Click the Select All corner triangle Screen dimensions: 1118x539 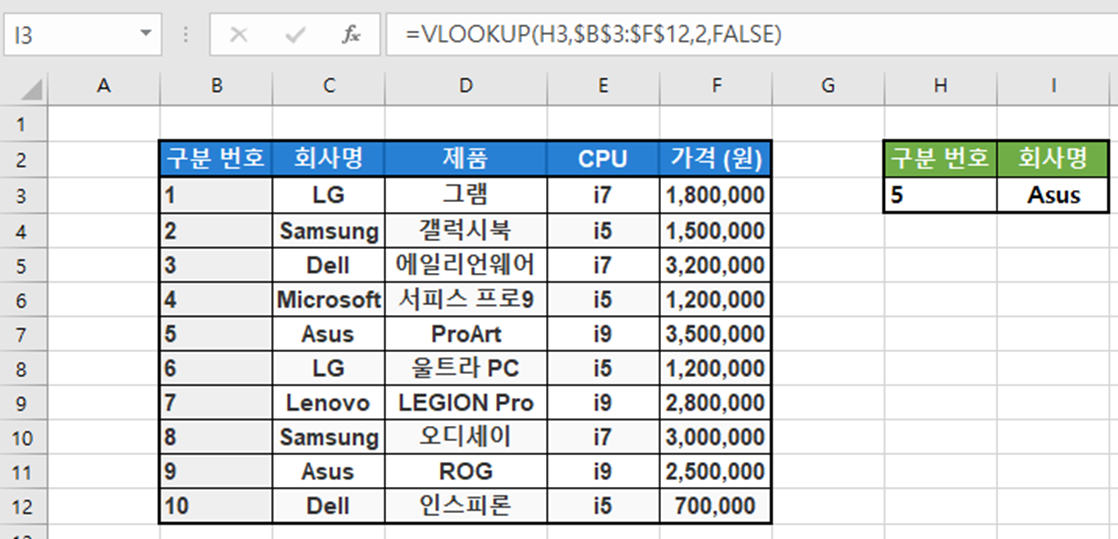pos(31,89)
